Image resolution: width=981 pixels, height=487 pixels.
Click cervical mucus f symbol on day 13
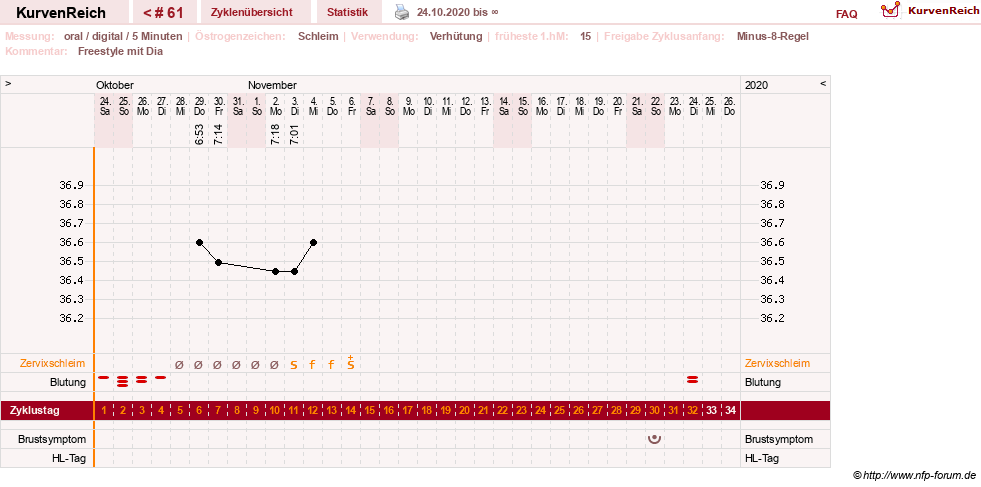pos(332,364)
